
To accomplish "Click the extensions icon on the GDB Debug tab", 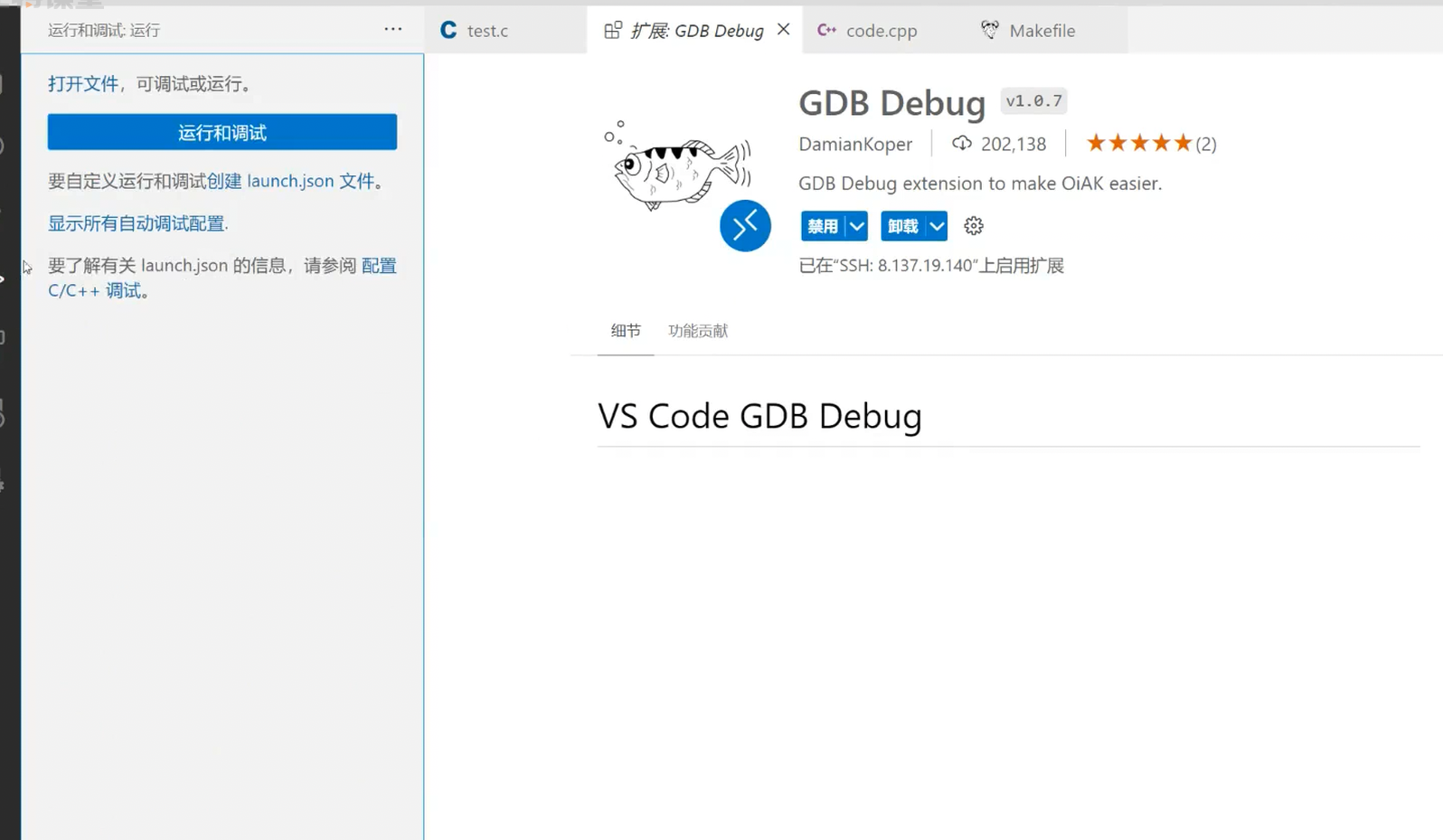I will (x=613, y=31).
